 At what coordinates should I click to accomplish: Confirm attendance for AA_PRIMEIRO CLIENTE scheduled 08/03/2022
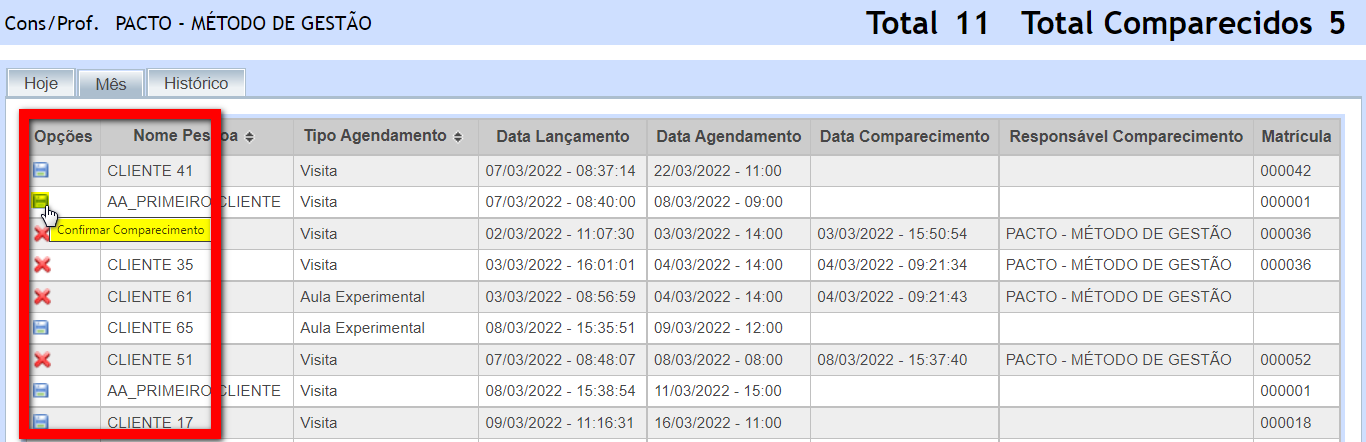(41, 202)
